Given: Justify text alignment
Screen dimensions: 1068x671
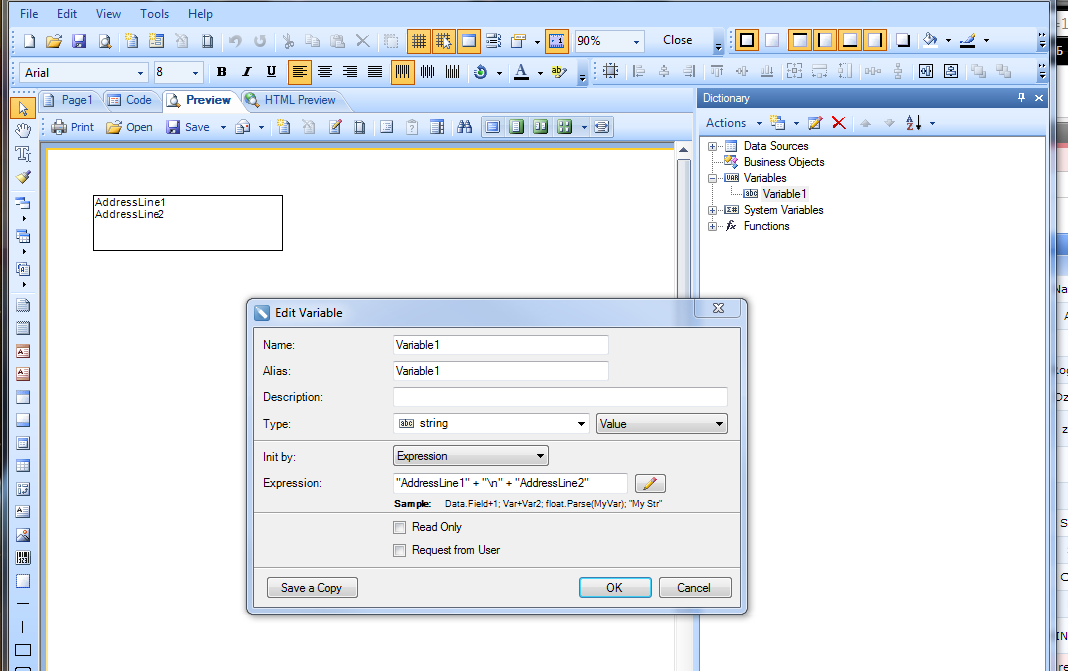Looking at the screenshot, I should coord(375,72).
